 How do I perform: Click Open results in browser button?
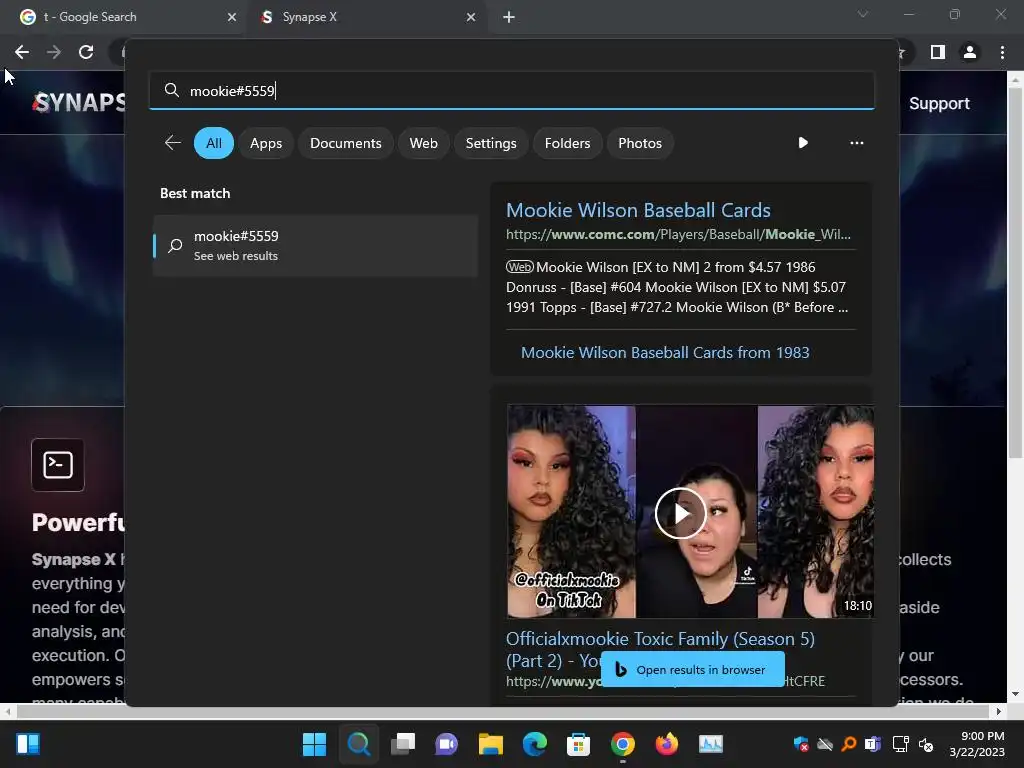pos(692,669)
